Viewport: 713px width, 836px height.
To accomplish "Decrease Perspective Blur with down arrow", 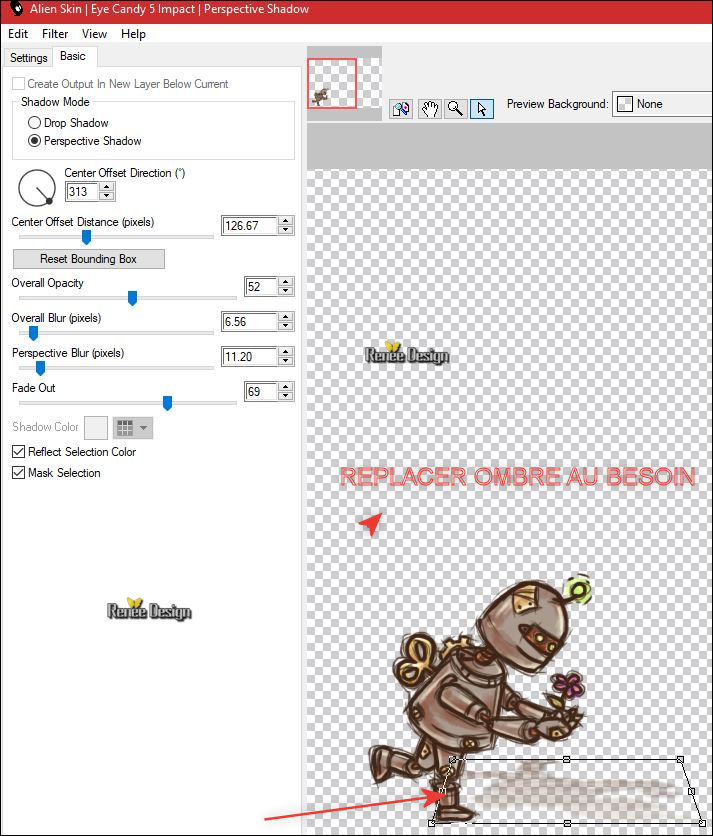I will (x=286, y=361).
